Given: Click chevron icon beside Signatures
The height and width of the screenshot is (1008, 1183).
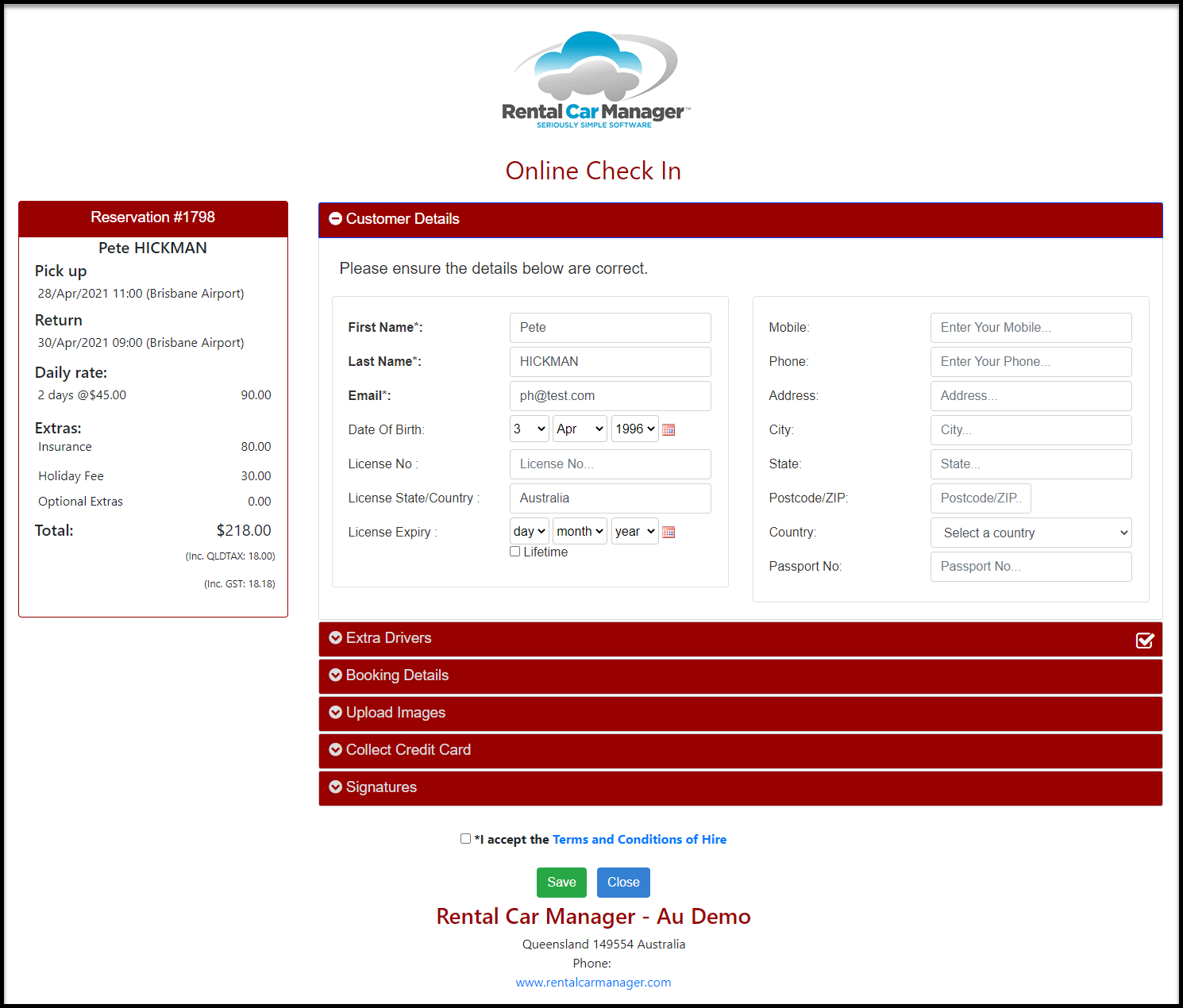Looking at the screenshot, I should click(335, 787).
